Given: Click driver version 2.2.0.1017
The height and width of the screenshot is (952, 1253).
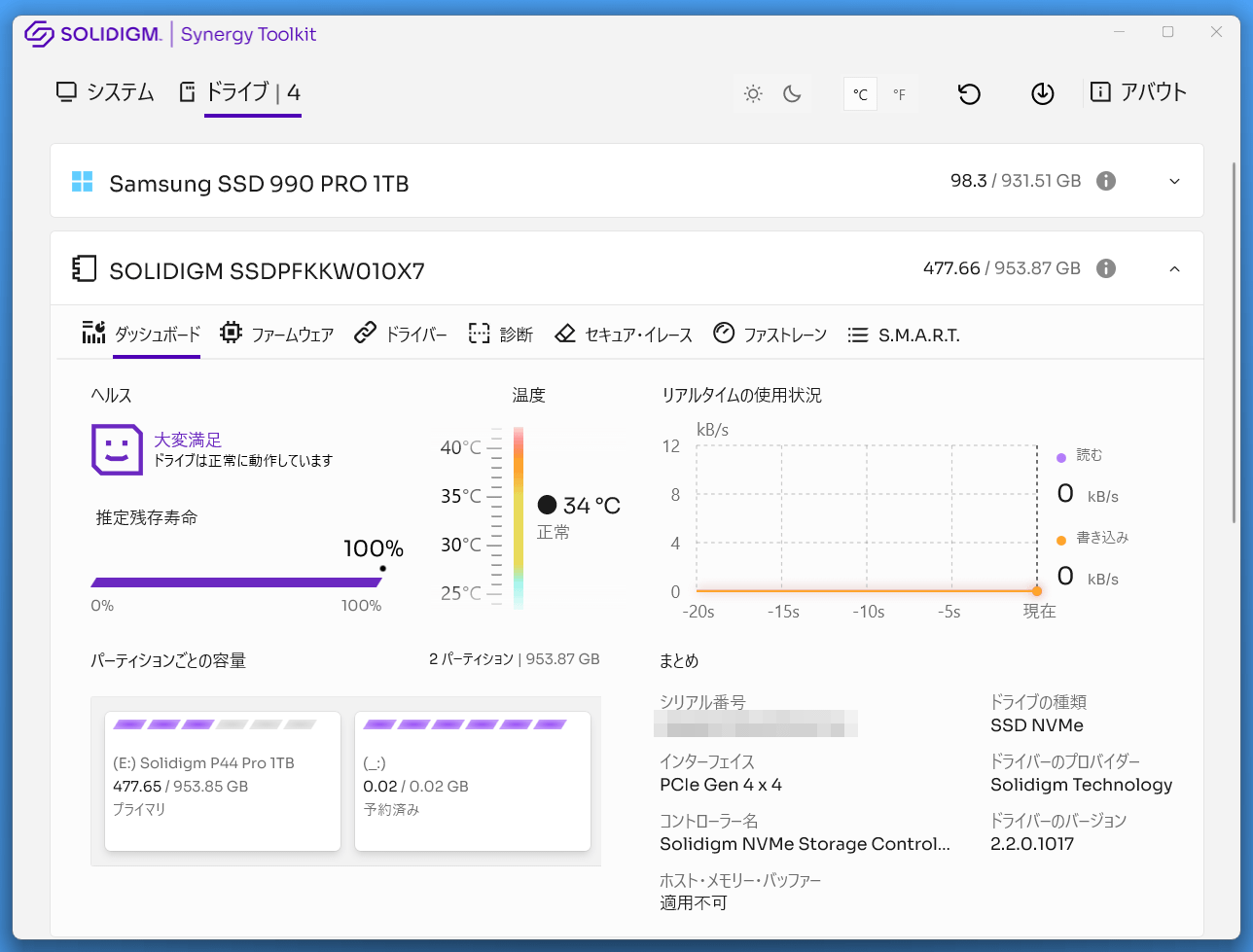Looking at the screenshot, I should click(x=1032, y=844).
